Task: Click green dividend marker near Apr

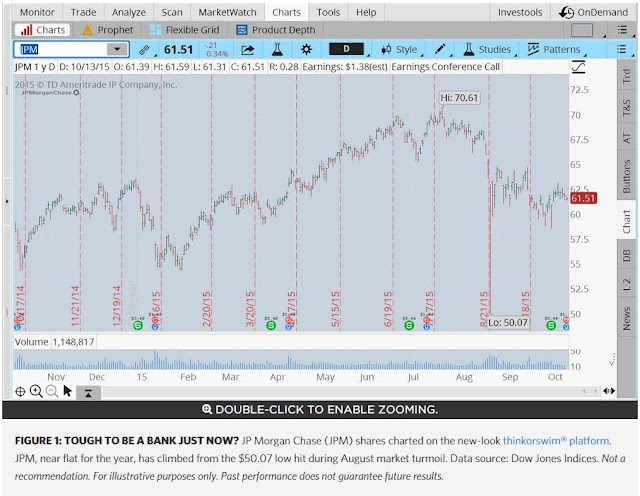Action: [271, 325]
